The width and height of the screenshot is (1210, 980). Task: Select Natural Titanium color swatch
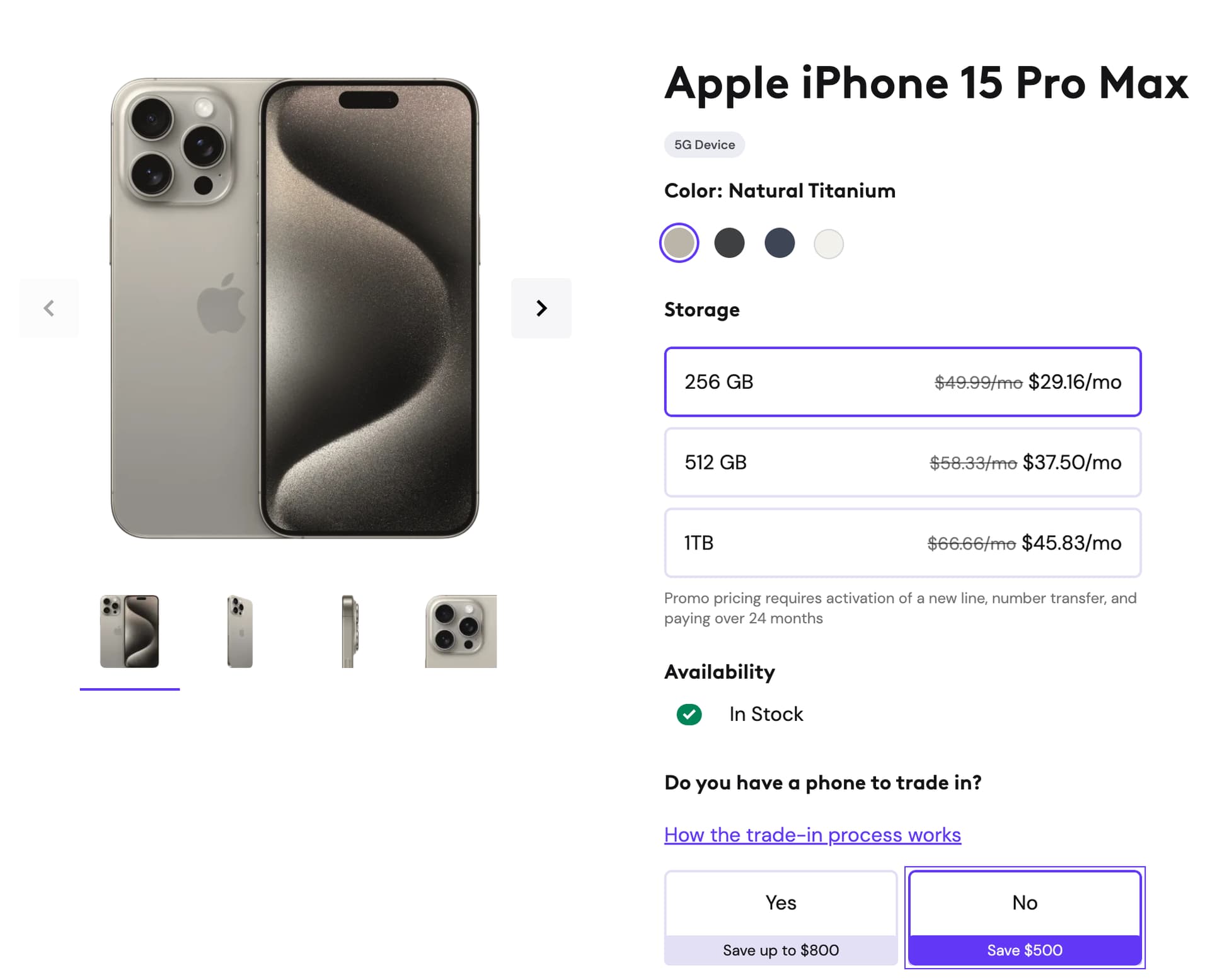pos(679,243)
